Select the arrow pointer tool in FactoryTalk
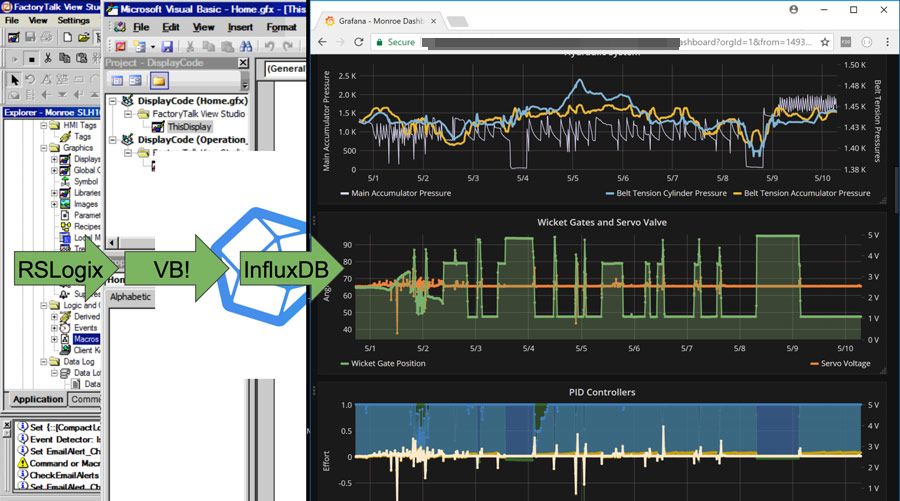The width and height of the screenshot is (900, 501). 14,79
